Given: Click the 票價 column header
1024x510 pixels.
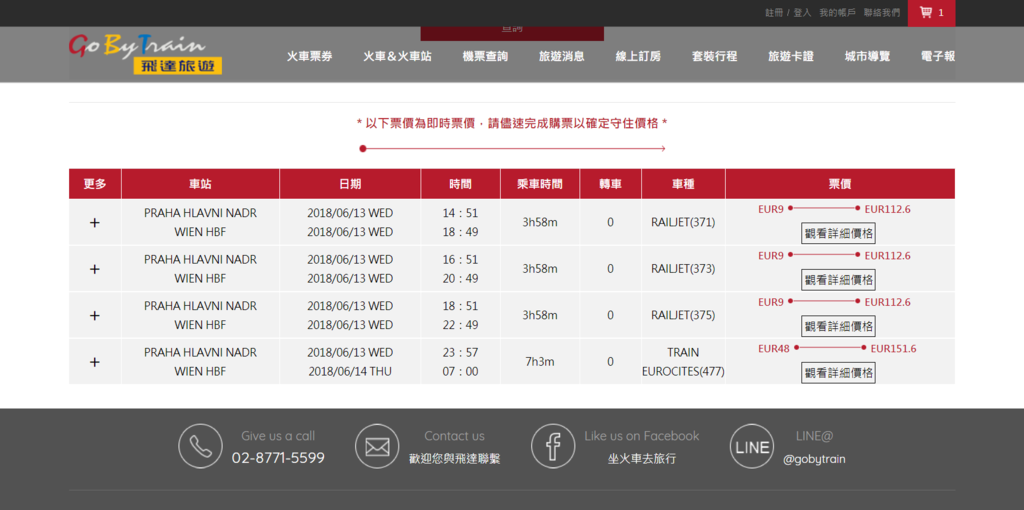Looking at the screenshot, I should pyautogui.click(x=840, y=184).
